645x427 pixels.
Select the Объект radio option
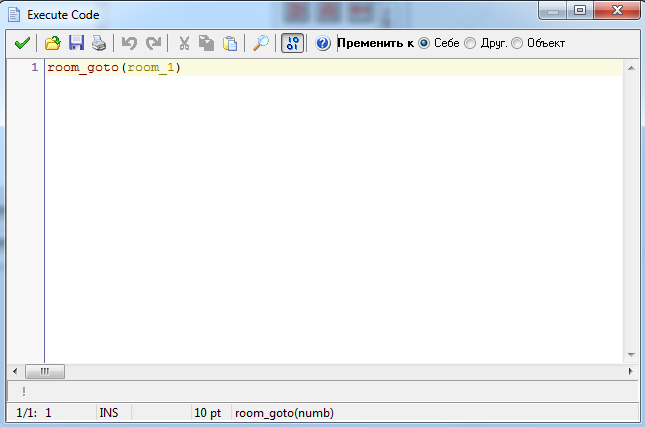click(517, 43)
